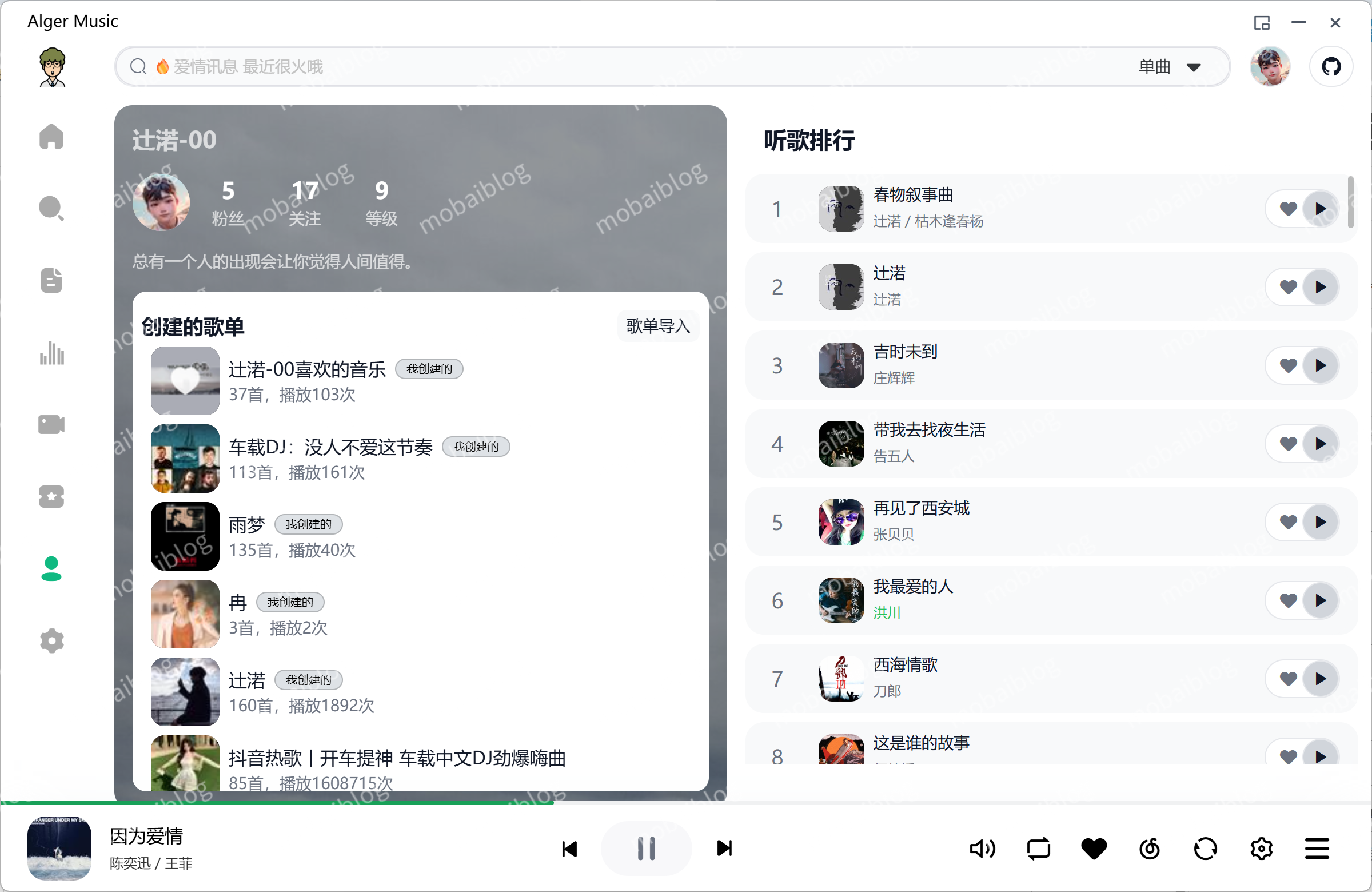
Task: Open the playlist queue from the player bar
Action: point(1316,848)
